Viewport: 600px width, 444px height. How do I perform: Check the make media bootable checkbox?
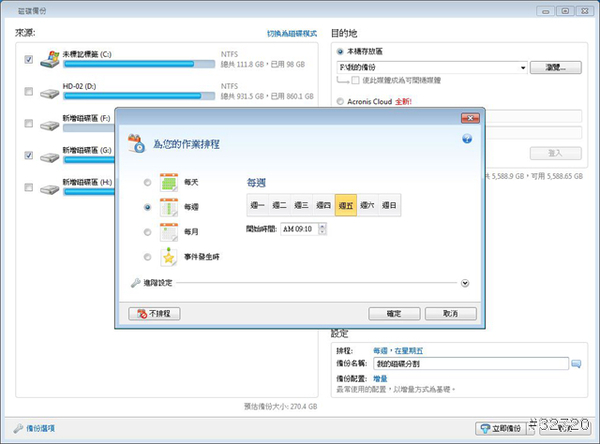(355, 80)
